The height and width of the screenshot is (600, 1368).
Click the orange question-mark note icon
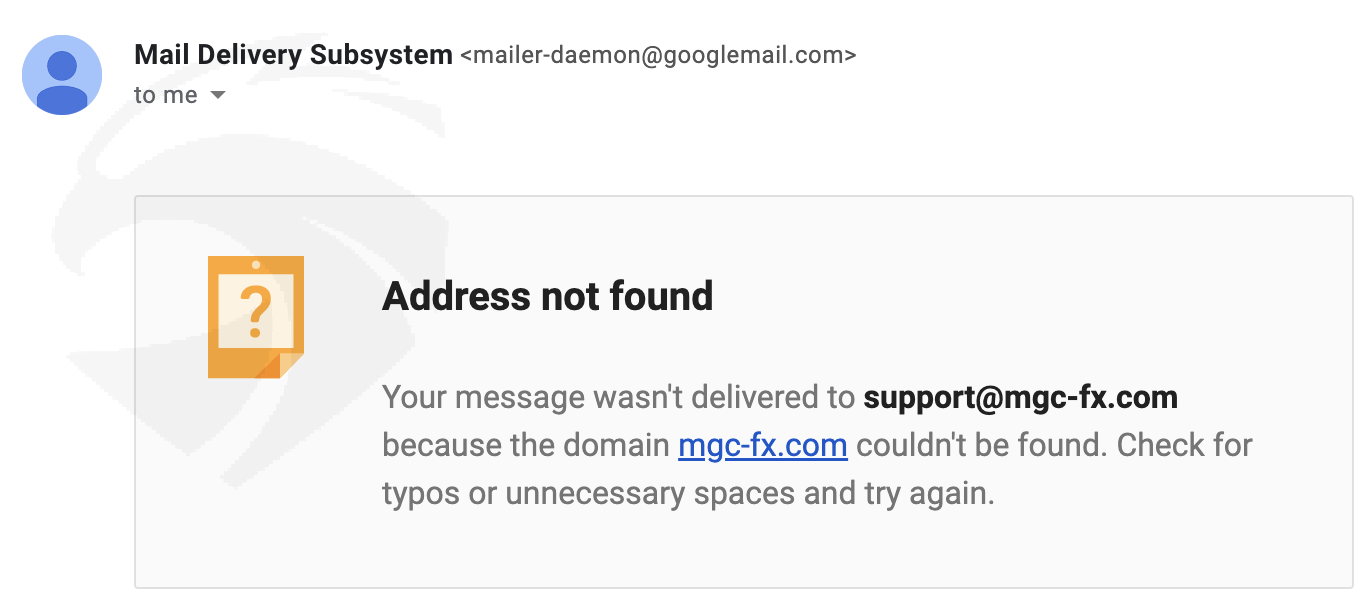click(x=255, y=316)
